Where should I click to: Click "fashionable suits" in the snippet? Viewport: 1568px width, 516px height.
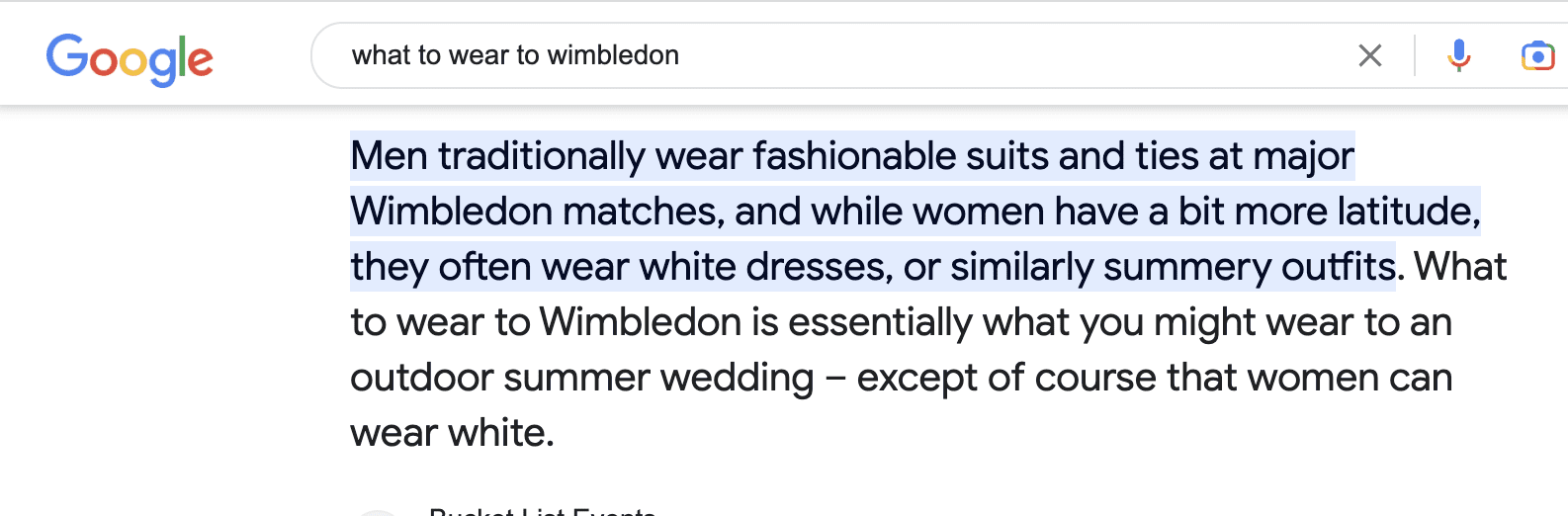902,156
